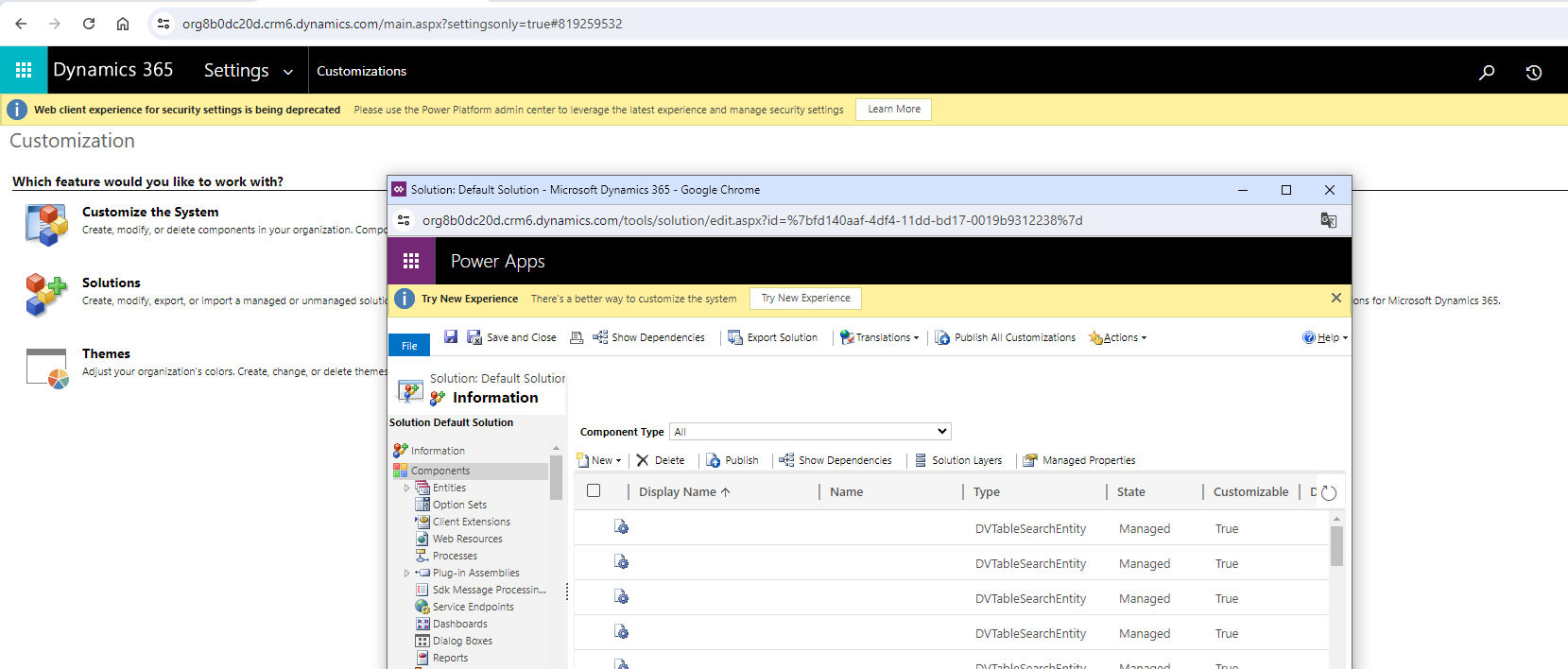Click Managed Properties button
Image resolution: width=1568 pixels, height=669 pixels.
1079,460
